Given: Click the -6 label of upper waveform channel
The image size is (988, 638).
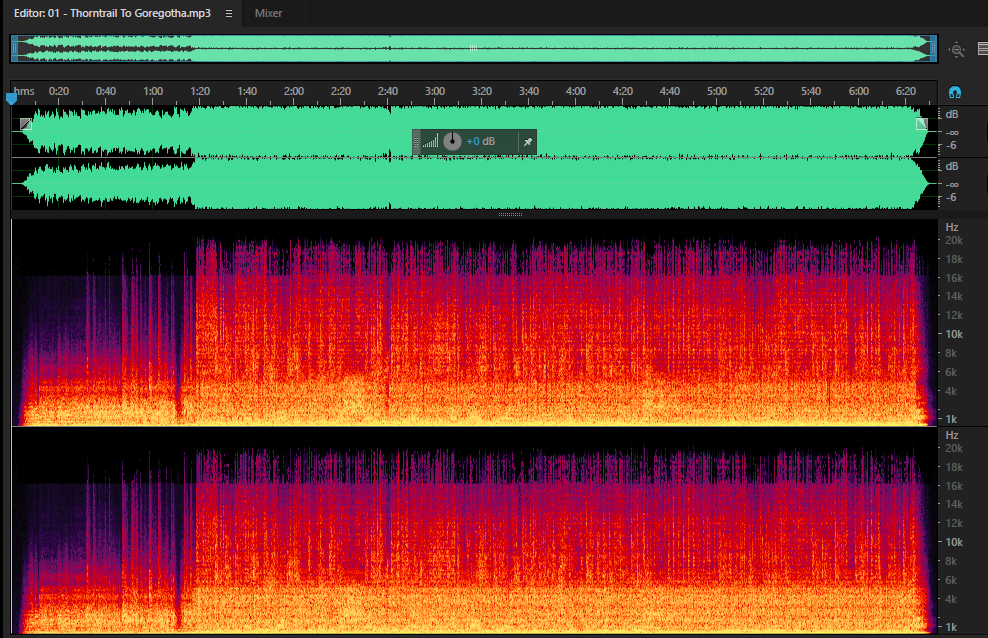Looking at the screenshot, I should coord(951,145).
